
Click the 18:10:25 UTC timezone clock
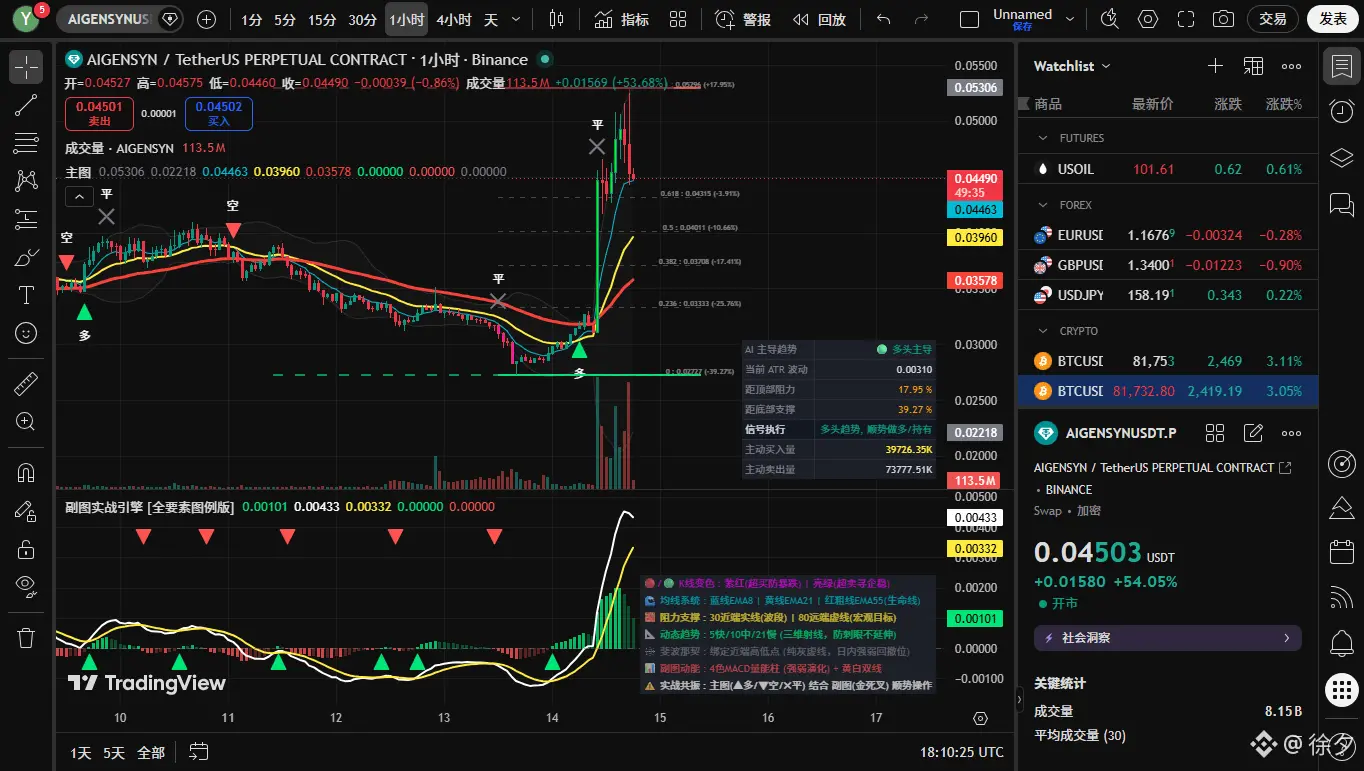pos(962,752)
